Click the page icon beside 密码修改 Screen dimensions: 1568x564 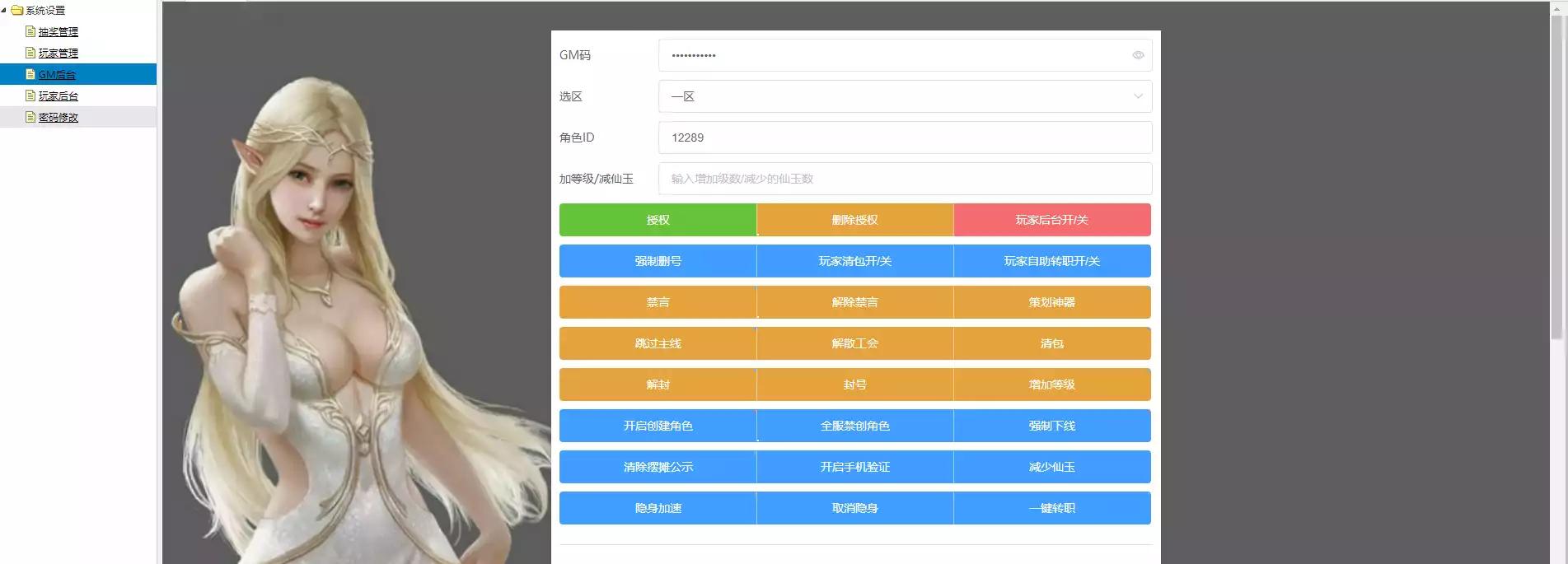pos(30,117)
